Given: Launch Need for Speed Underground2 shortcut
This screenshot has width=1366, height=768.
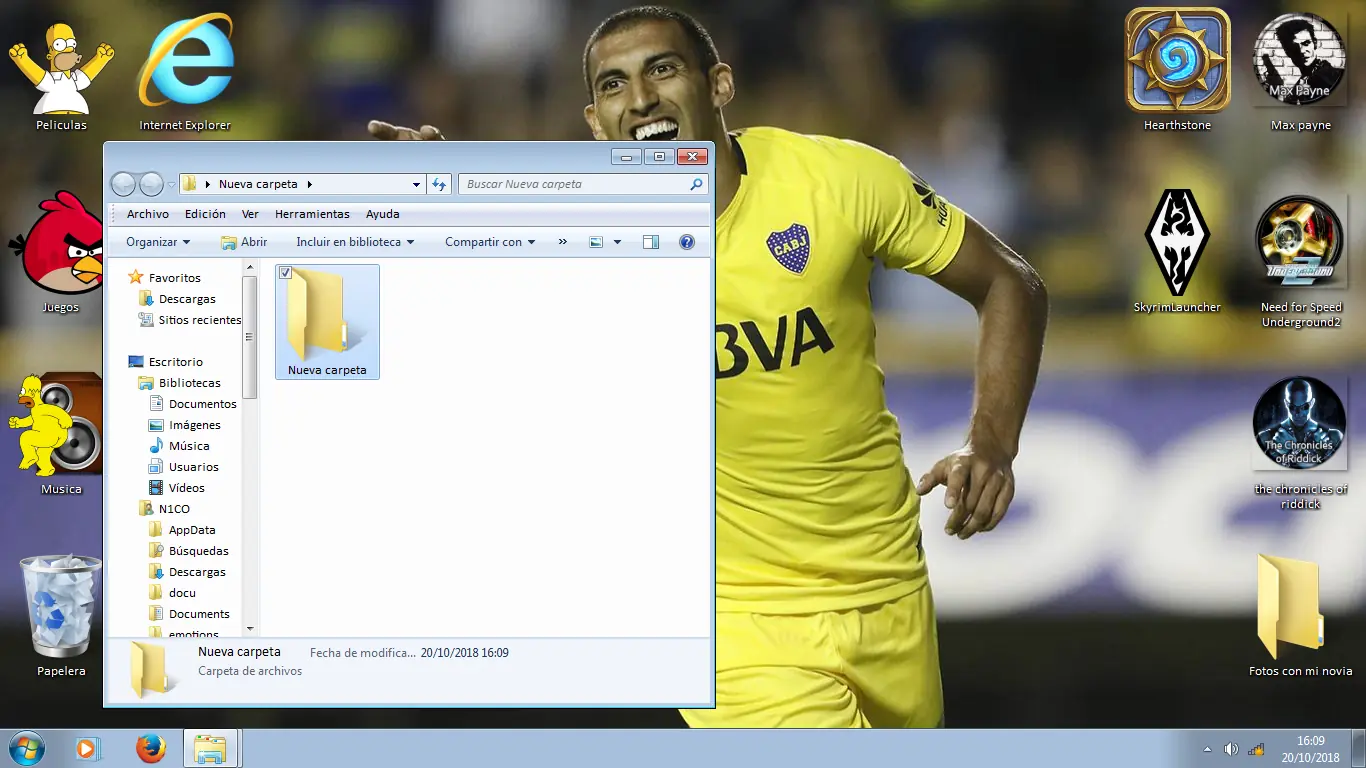Looking at the screenshot, I should pos(1300,260).
